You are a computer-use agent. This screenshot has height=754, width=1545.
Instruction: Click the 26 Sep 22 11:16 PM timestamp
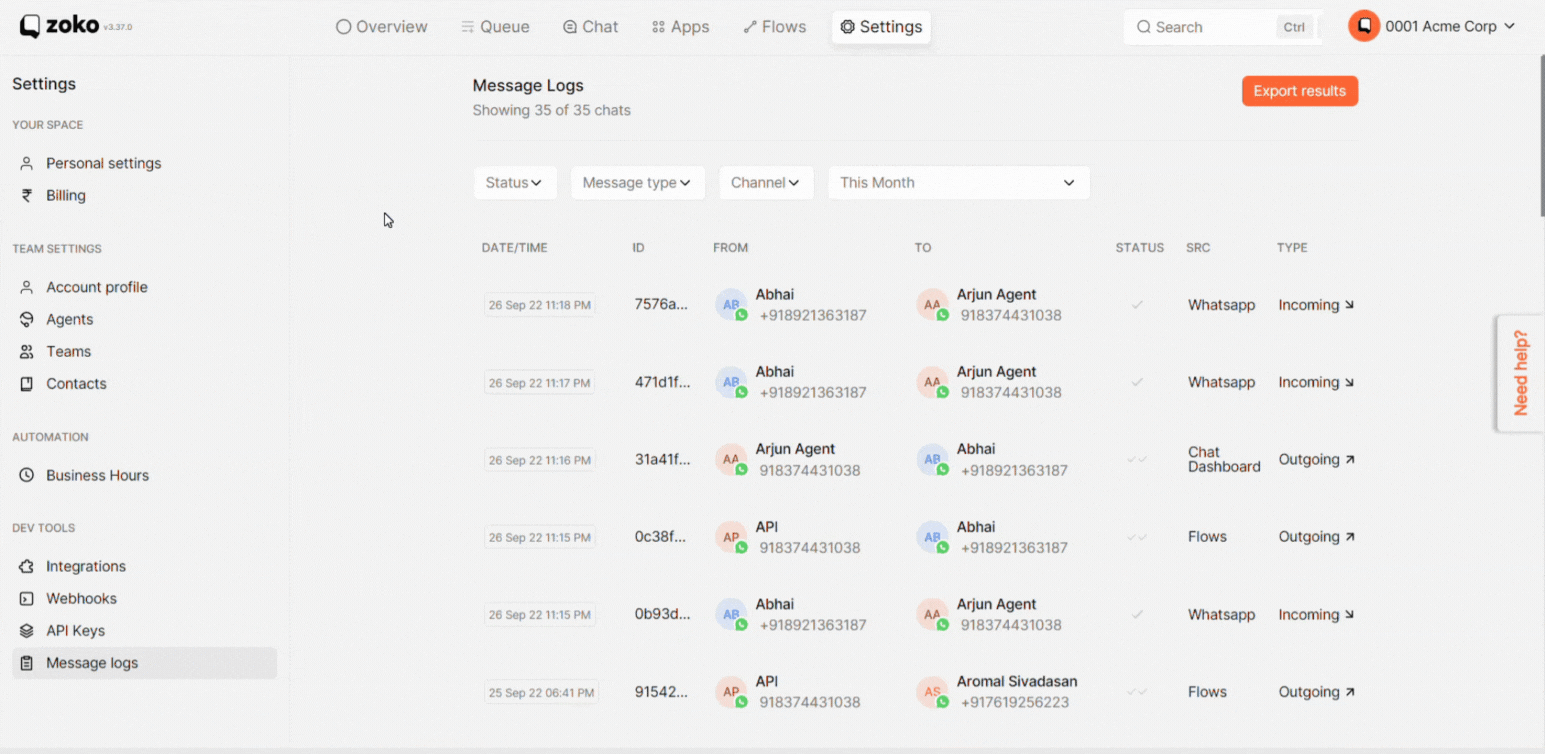click(x=540, y=460)
